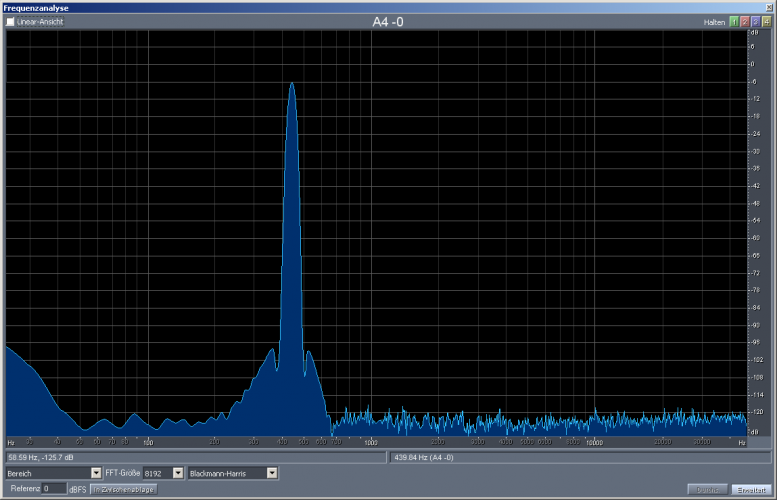This screenshot has height=500, width=777.
Task: Close the Frequenzanalyse window
Action: [x=769, y=7]
